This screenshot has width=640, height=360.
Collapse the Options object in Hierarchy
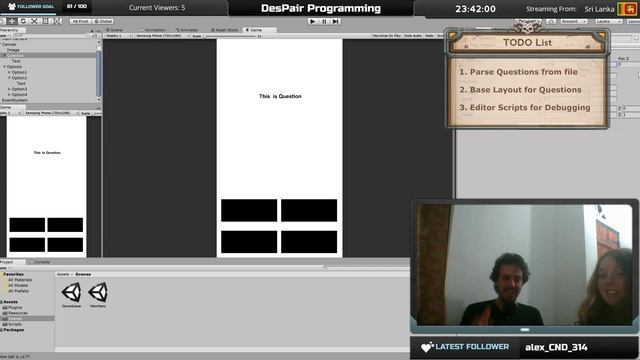4,67
